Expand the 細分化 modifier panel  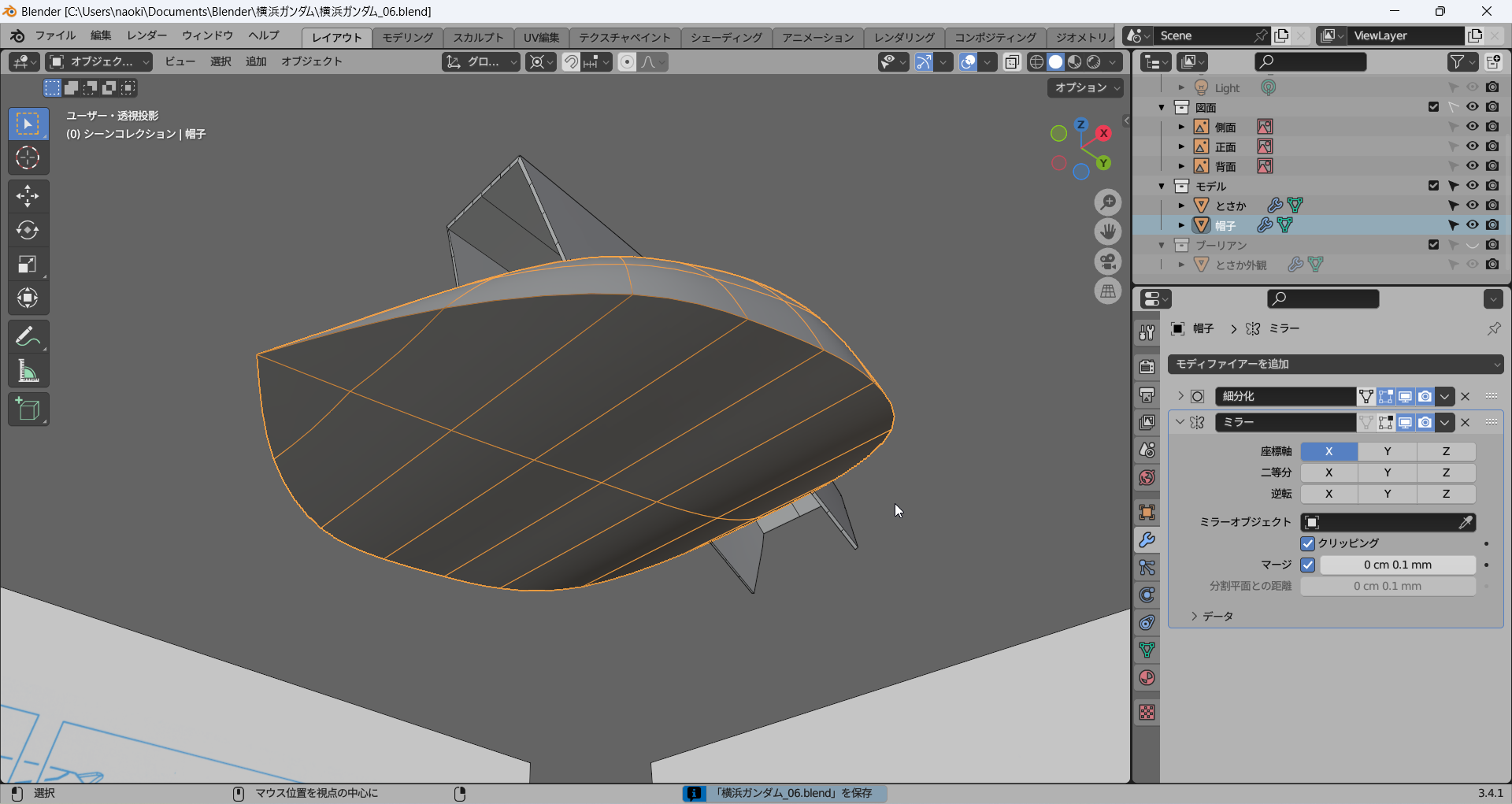[1180, 396]
